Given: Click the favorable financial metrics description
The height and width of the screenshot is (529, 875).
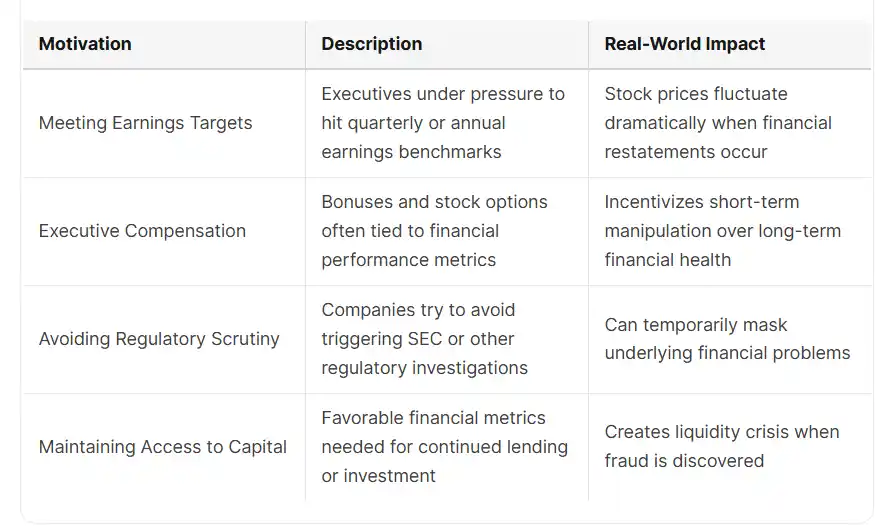Looking at the screenshot, I should 444,447.
